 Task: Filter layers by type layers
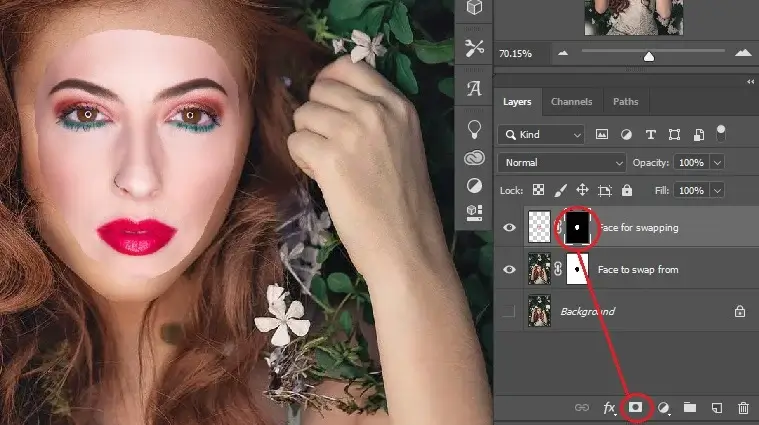tap(651, 135)
